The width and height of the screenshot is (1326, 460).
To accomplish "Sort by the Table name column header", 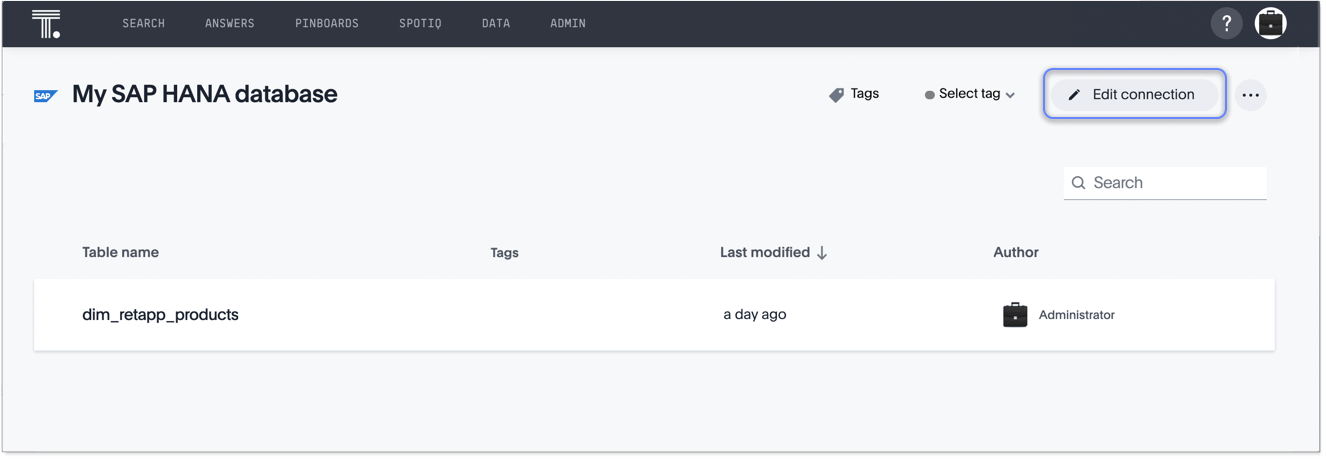I will tap(120, 253).
